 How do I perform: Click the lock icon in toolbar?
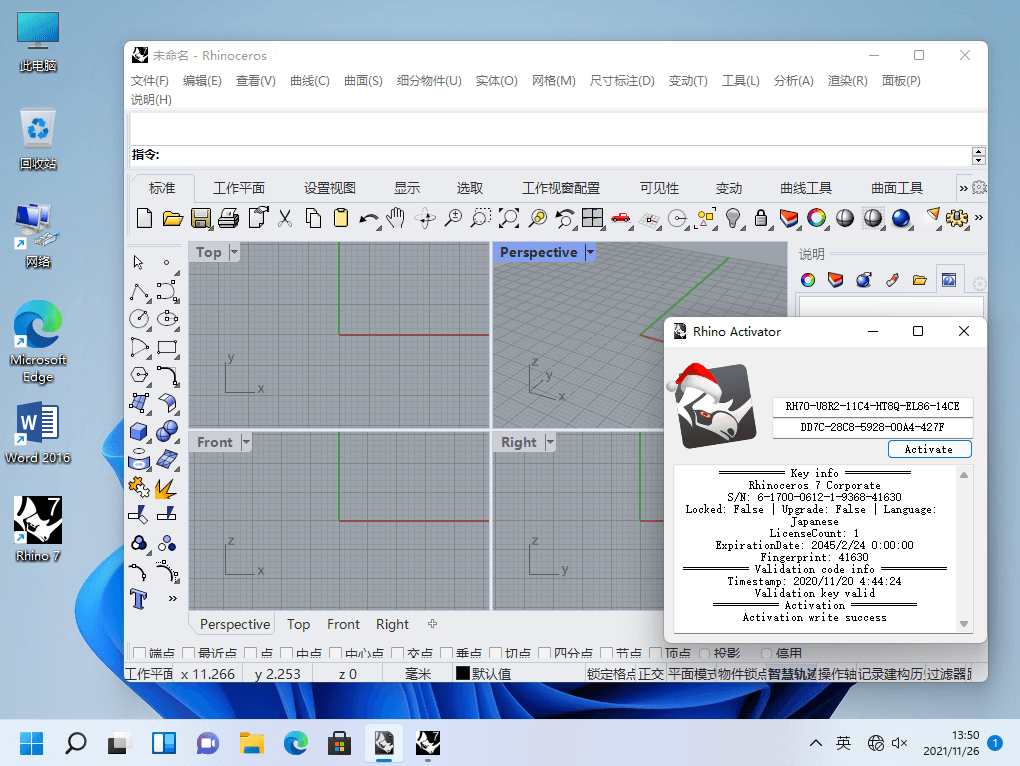pyautogui.click(x=761, y=218)
